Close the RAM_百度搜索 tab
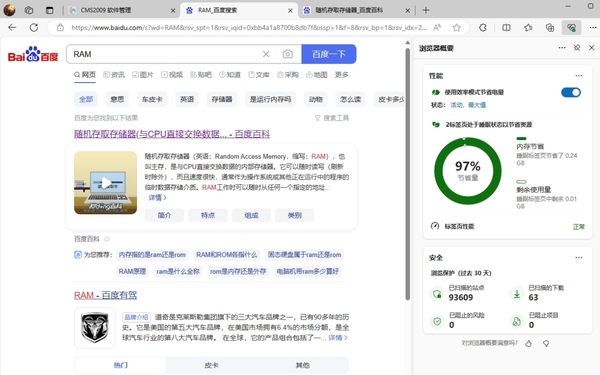The width and height of the screenshot is (600, 375). [x=290, y=11]
